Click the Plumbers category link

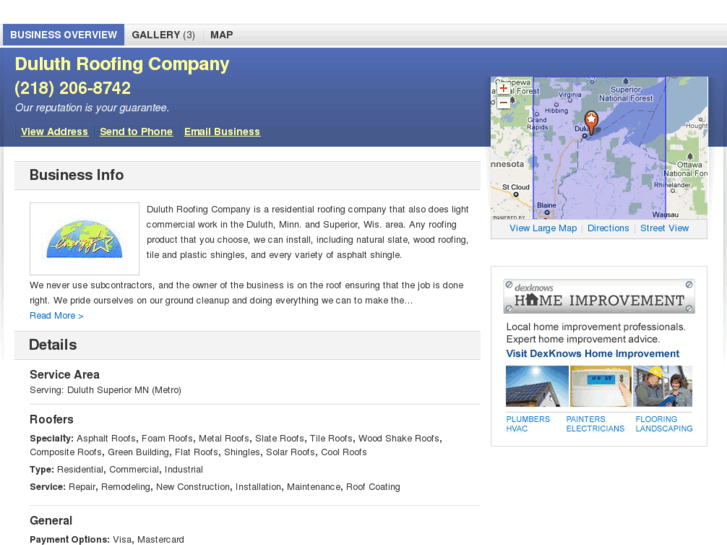(528, 419)
